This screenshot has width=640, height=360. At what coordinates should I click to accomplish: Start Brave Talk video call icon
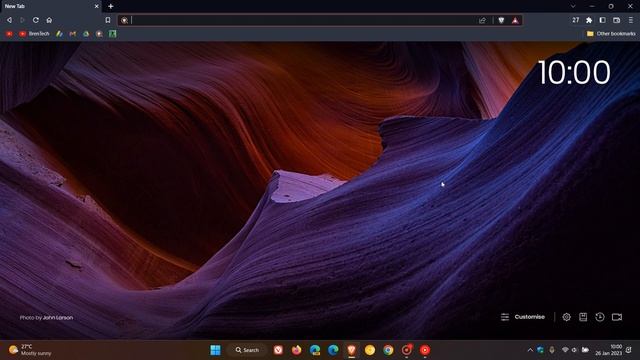(x=617, y=317)
